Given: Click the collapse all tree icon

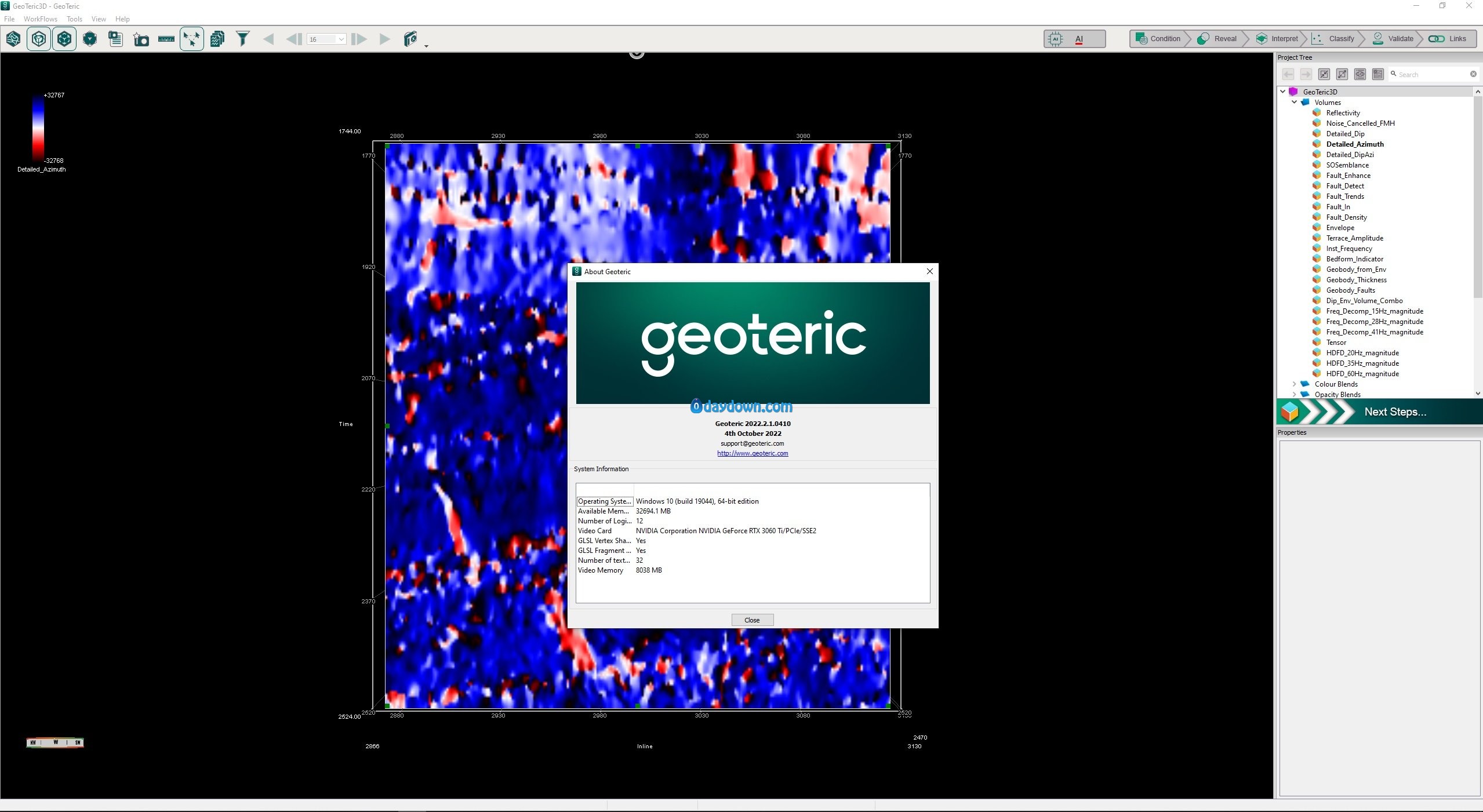Looking at the screenshot, I should pyautogui.click(x=1324, y=74).
